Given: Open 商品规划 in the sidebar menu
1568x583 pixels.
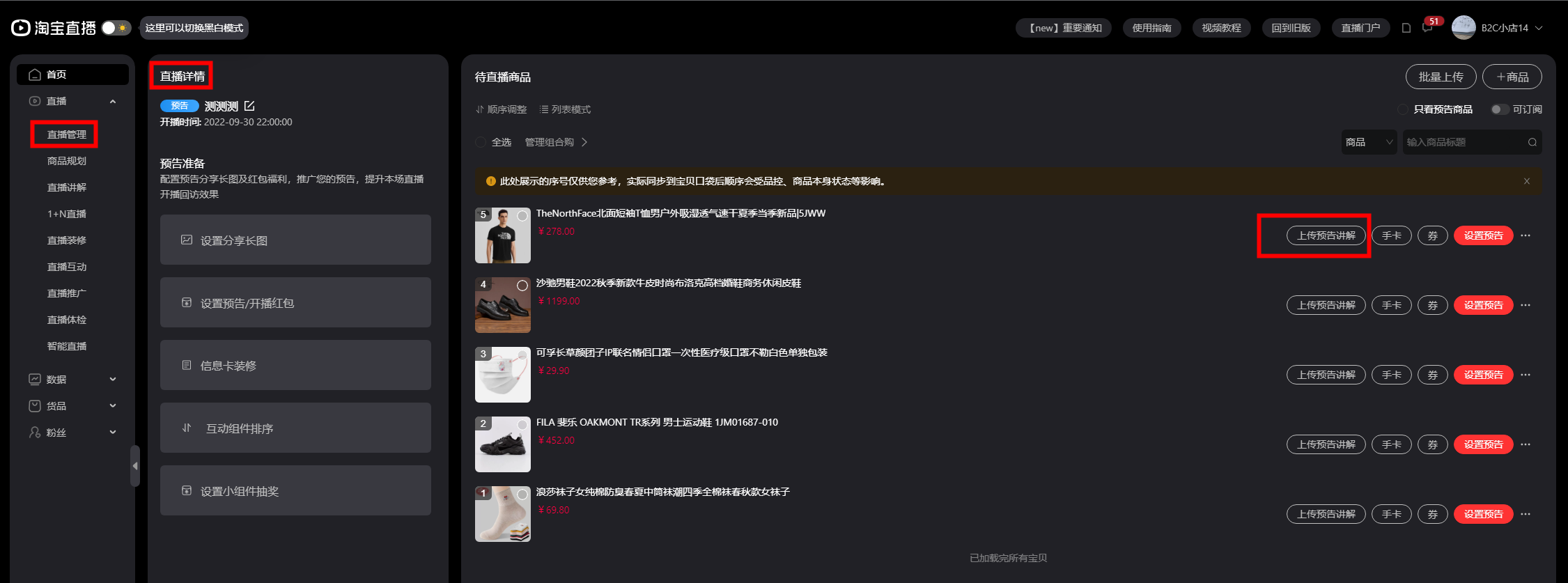Looking at the screenshot, I should (x=67, y=161).
